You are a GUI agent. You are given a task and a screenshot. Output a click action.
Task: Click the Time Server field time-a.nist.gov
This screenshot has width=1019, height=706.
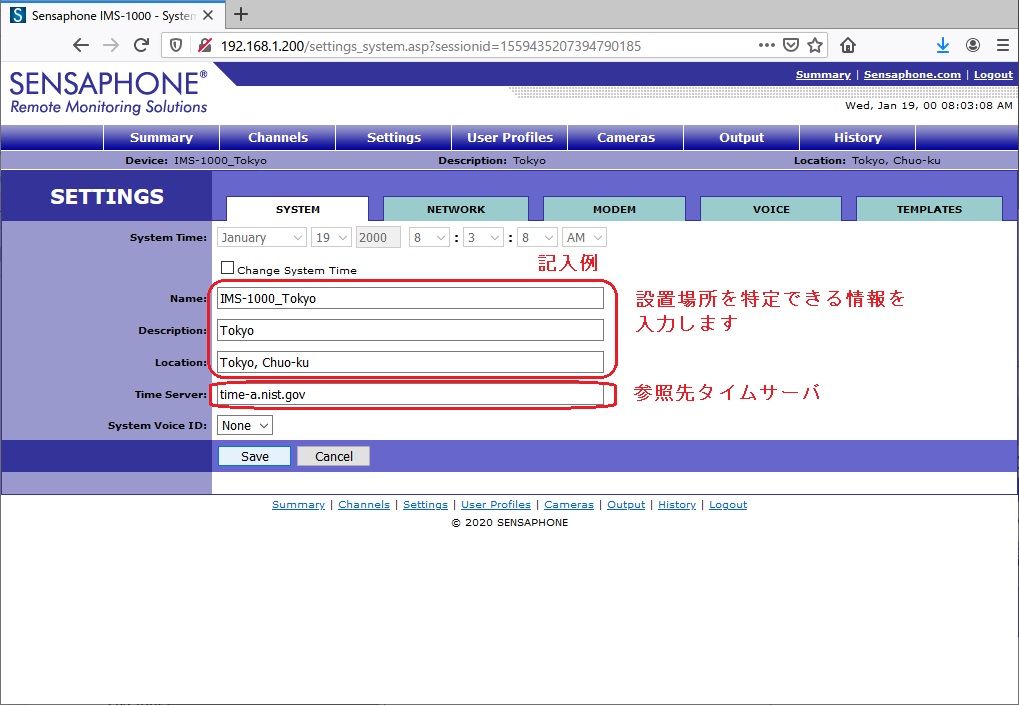coord(410,395)
